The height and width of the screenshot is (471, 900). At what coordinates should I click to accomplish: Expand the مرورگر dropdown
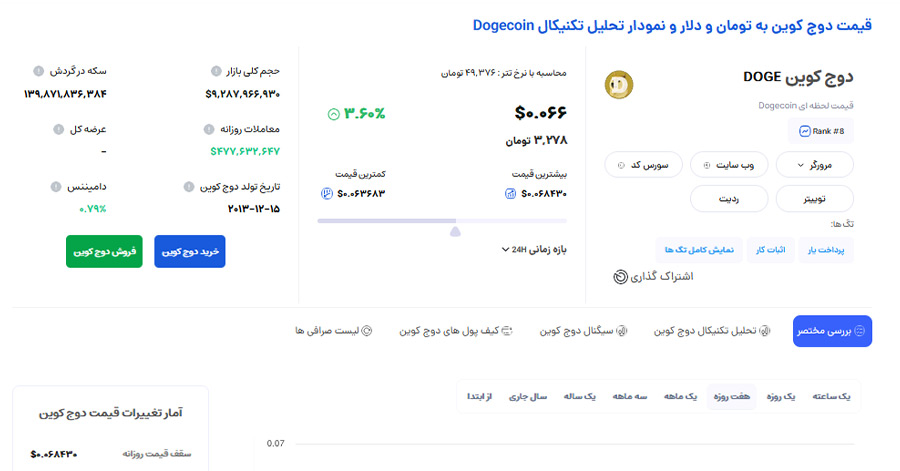tap(814, 165)
